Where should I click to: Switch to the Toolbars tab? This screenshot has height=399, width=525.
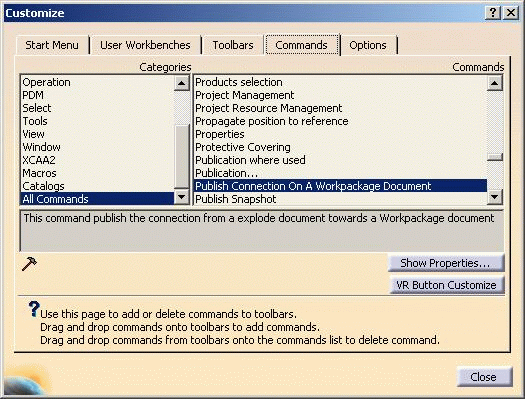[x=233, y=45]
